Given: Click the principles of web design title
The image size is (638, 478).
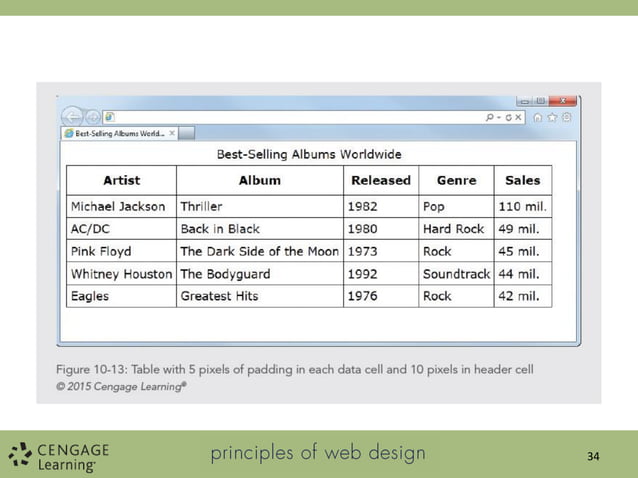Looking at the screenshot, I should point(318,454).
